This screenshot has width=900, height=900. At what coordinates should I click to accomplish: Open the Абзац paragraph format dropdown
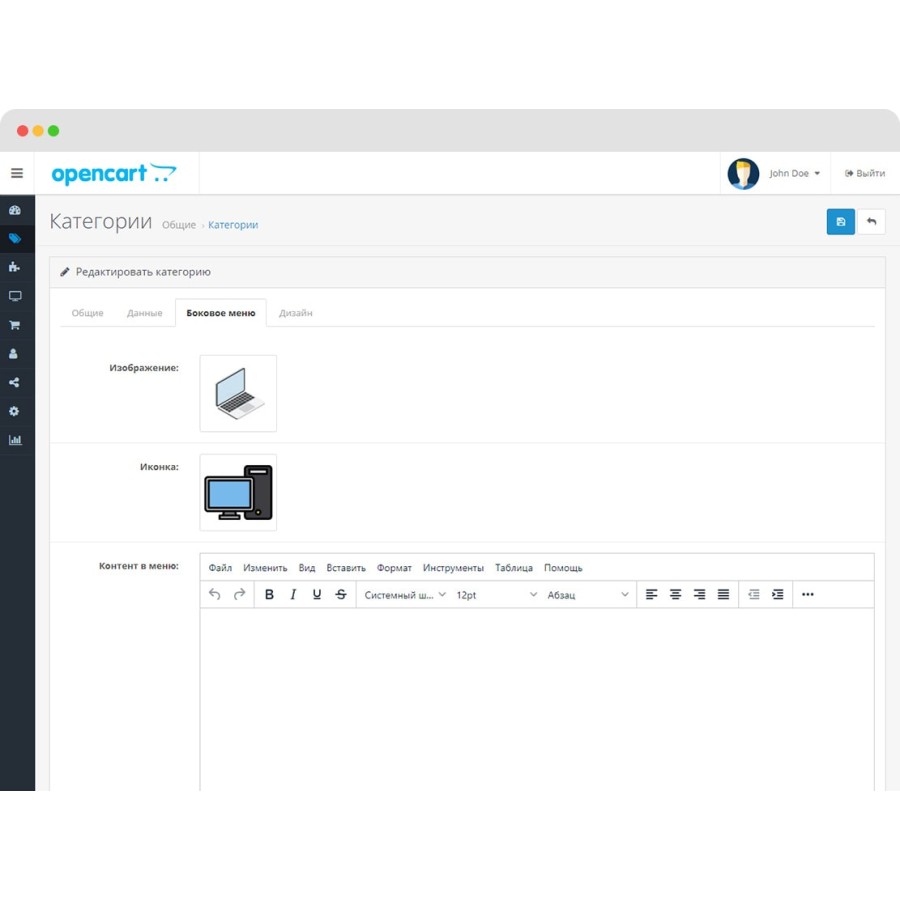588,595
